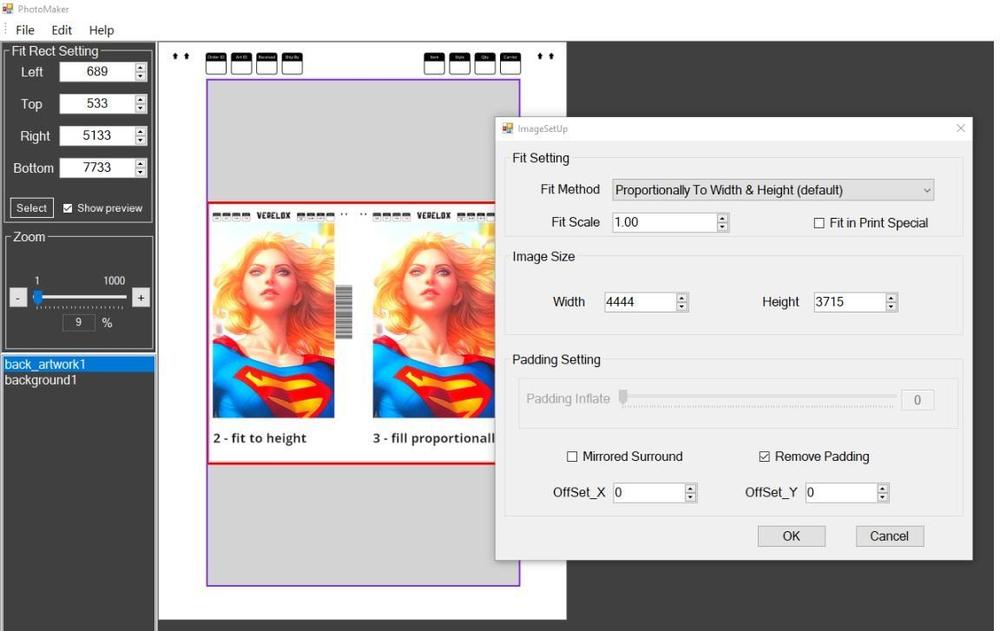Screen dimensions: 1000x631
Task: Decrease OffSet_X with down arrow
Action: pos(691,497)
